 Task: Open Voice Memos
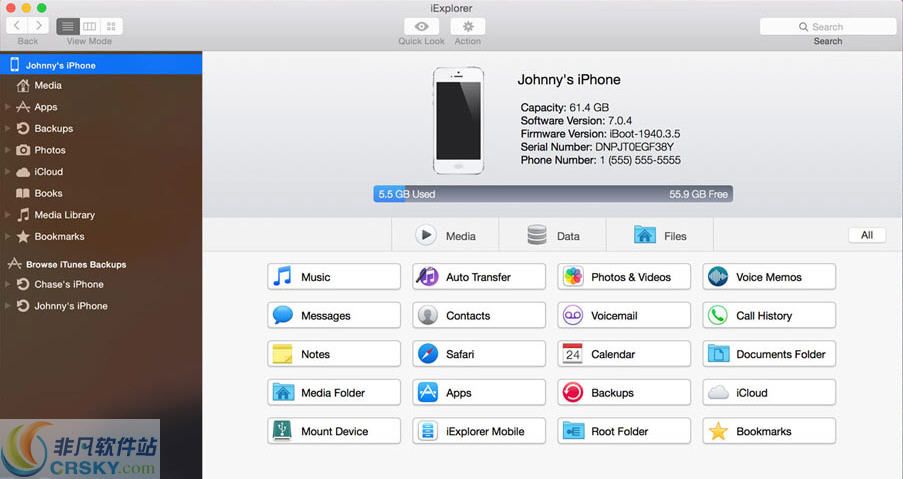tap(769, 277)
